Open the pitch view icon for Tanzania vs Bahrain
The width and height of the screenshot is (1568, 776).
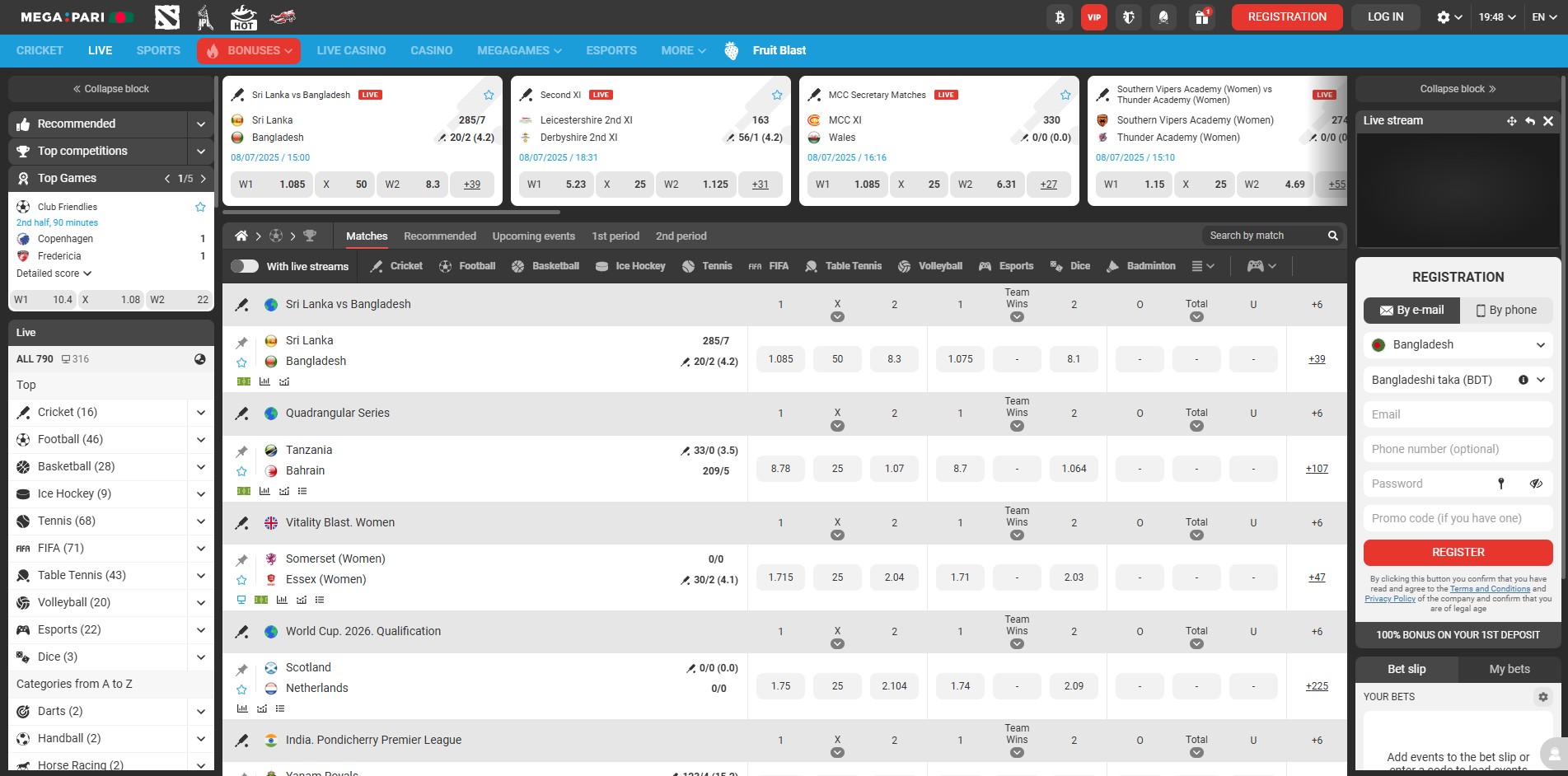(243, 490)
